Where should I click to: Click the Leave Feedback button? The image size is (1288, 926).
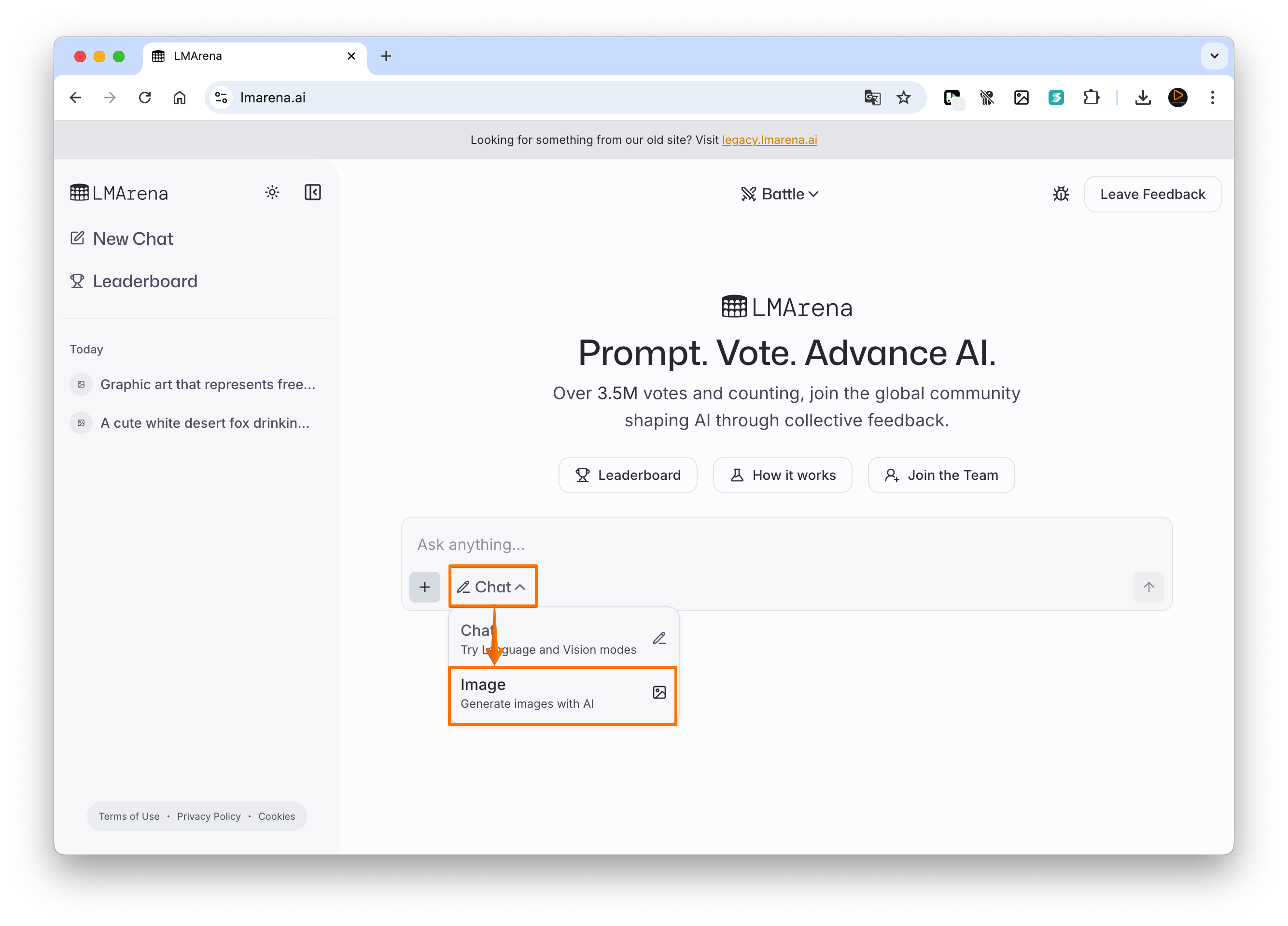coord(1152,194)
